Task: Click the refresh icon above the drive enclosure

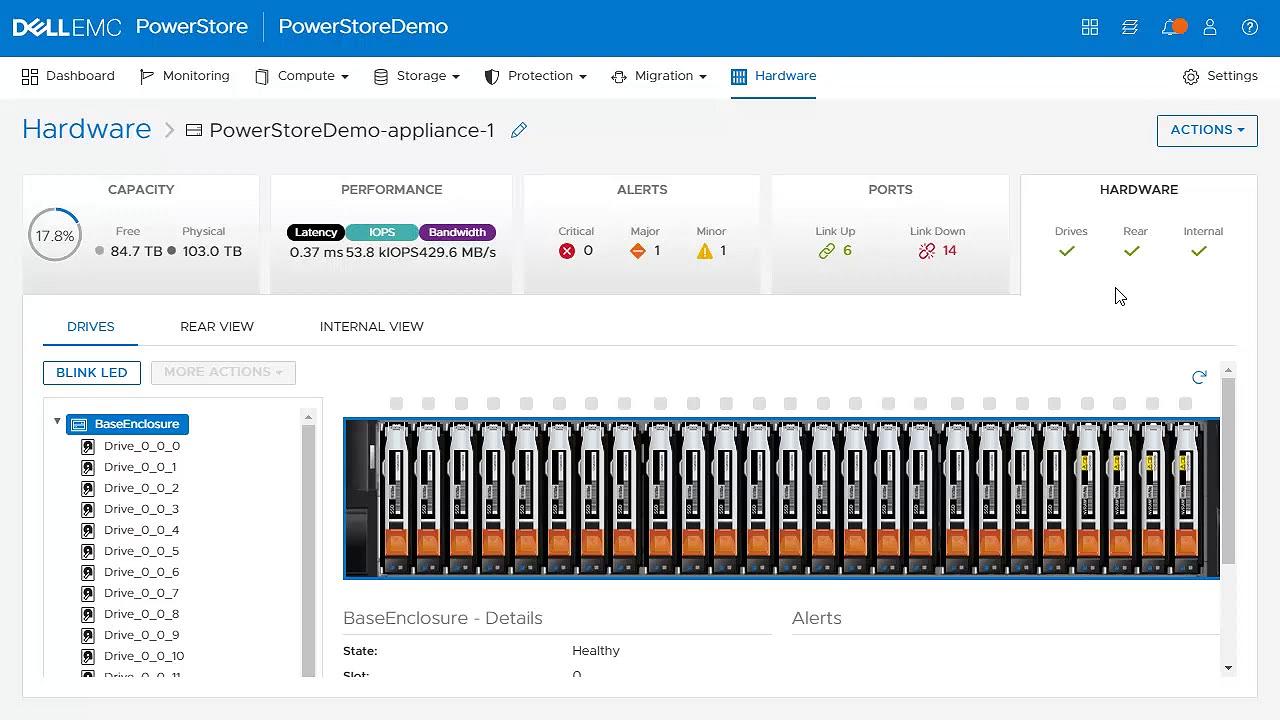Action: click(1199, 377)
